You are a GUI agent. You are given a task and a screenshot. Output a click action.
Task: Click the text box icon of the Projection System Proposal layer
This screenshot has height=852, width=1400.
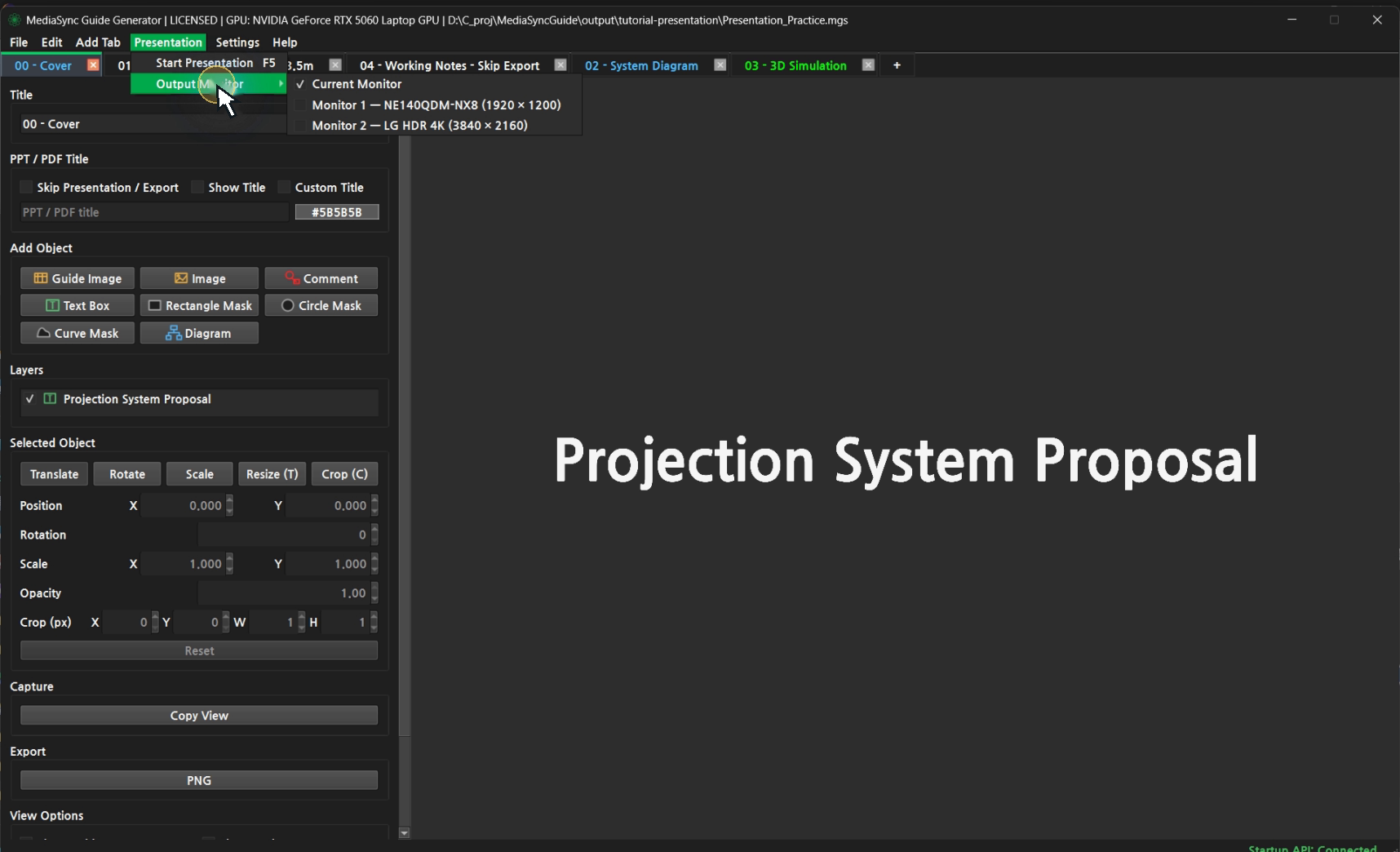pyautogui.click(x=50, y=399)
